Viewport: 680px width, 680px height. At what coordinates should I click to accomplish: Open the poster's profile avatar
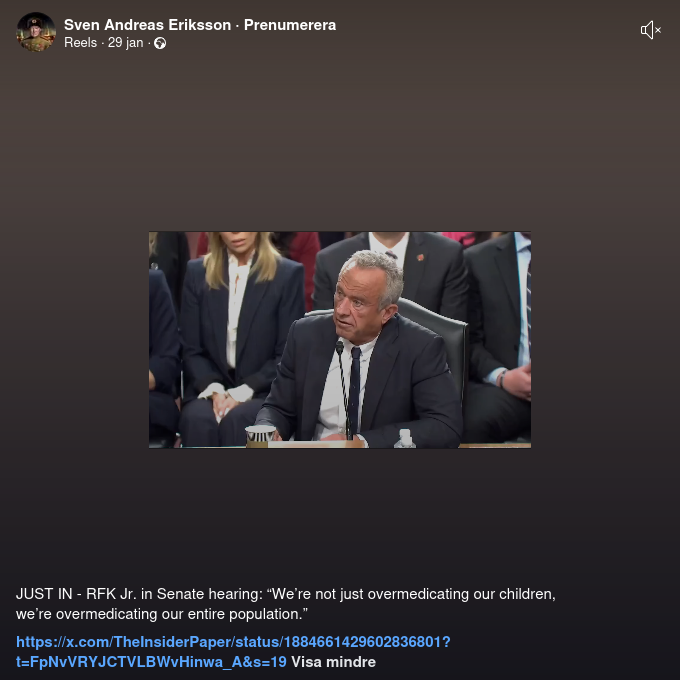[x=36, y=32]
